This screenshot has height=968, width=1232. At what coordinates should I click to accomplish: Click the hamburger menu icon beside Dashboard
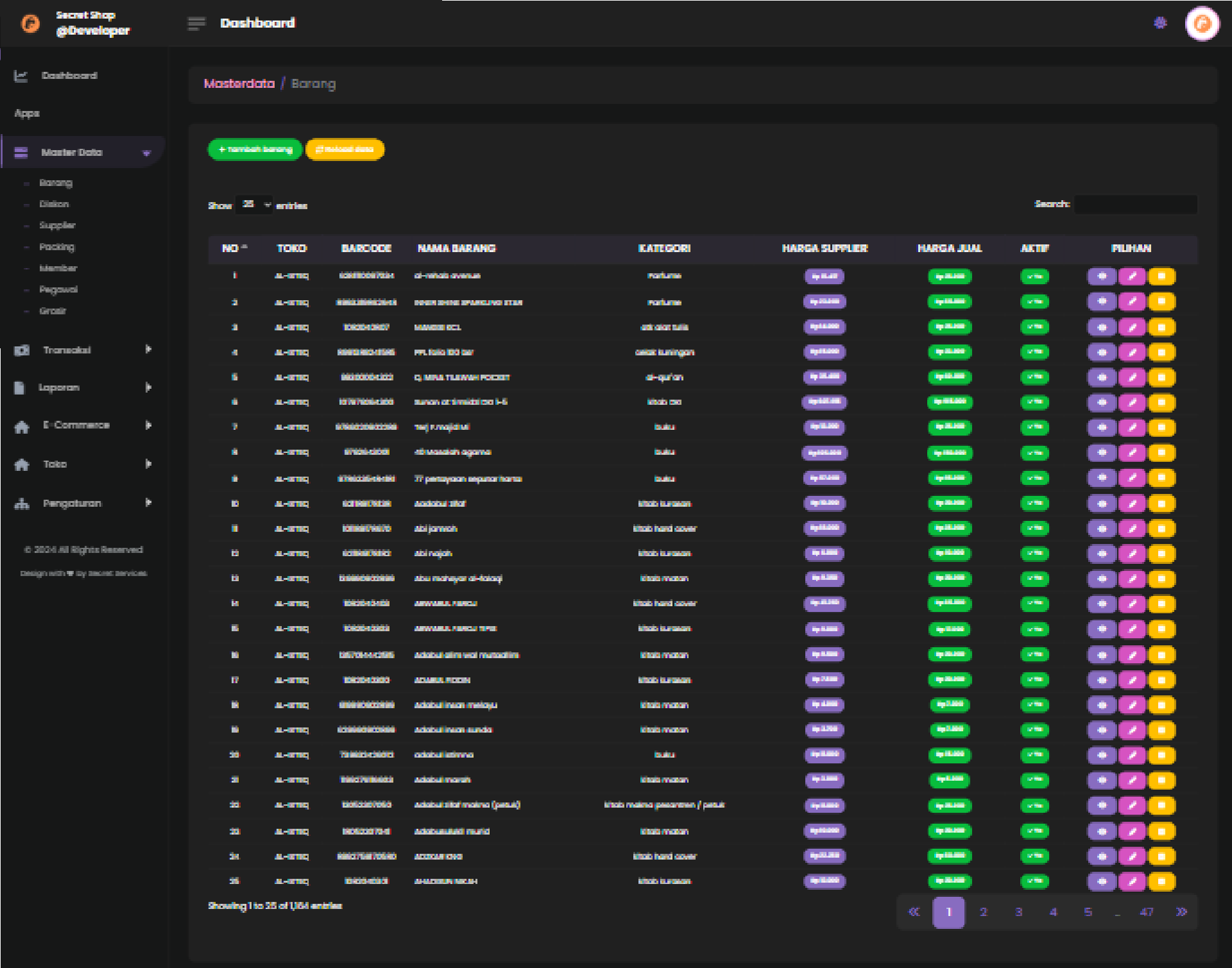(x=196, y=24)
